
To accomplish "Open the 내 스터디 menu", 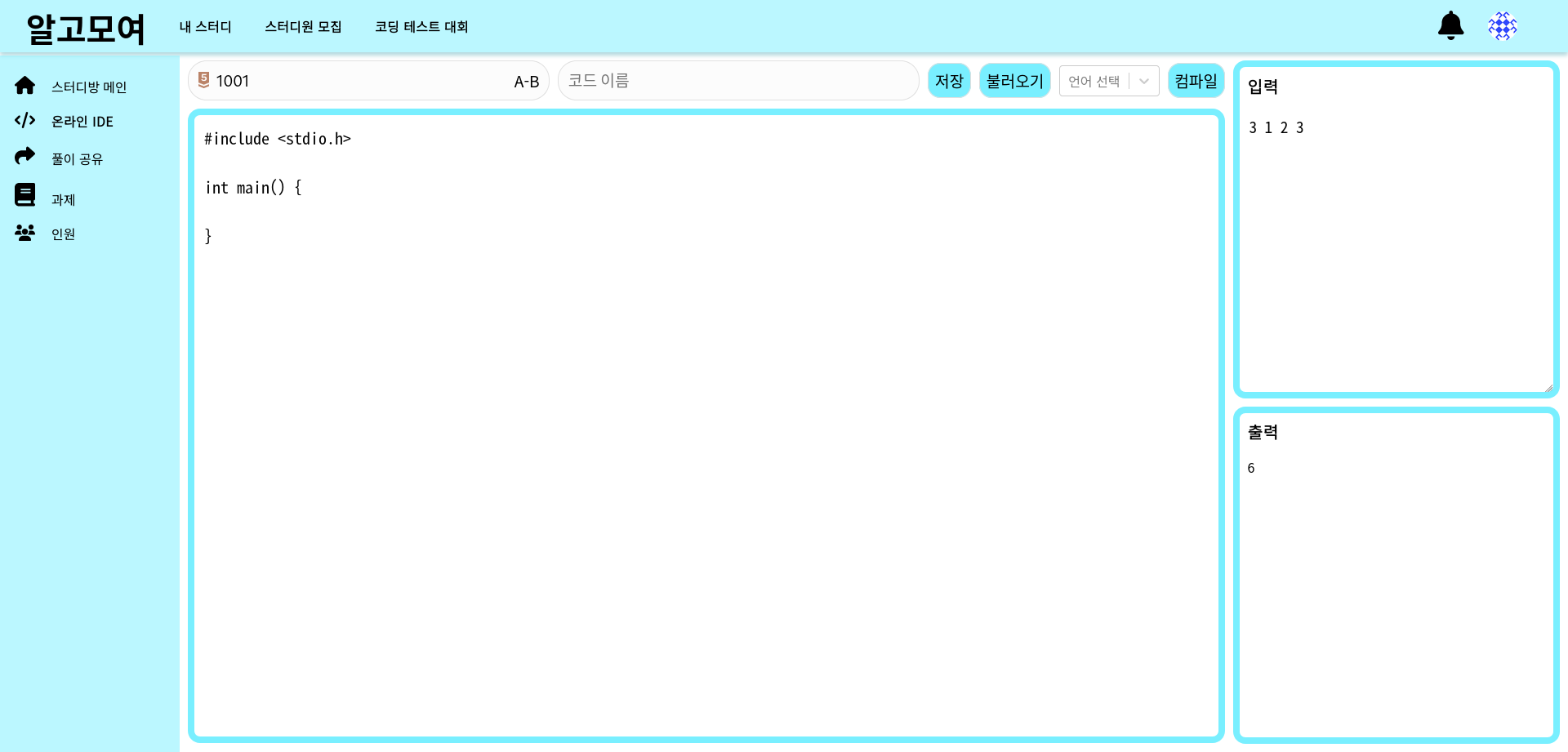I will point(206,27).
